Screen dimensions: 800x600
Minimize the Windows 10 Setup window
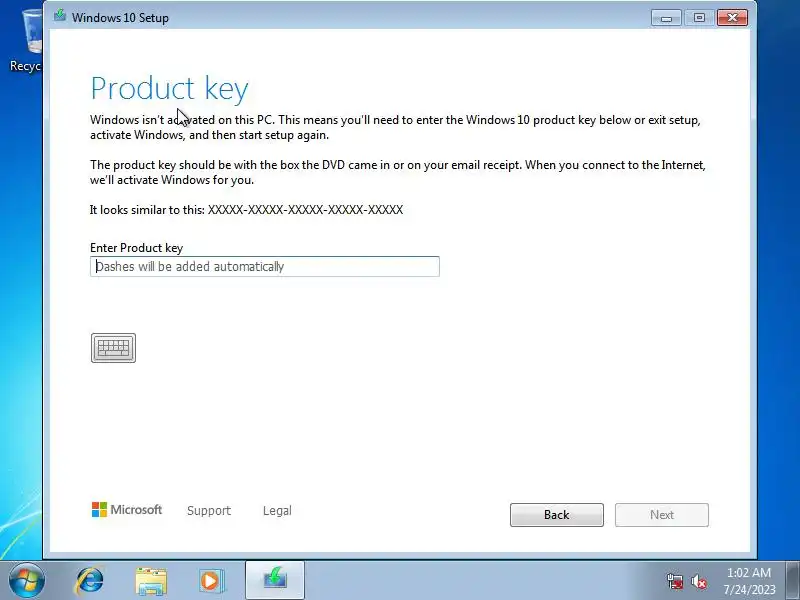click(666, 18)
